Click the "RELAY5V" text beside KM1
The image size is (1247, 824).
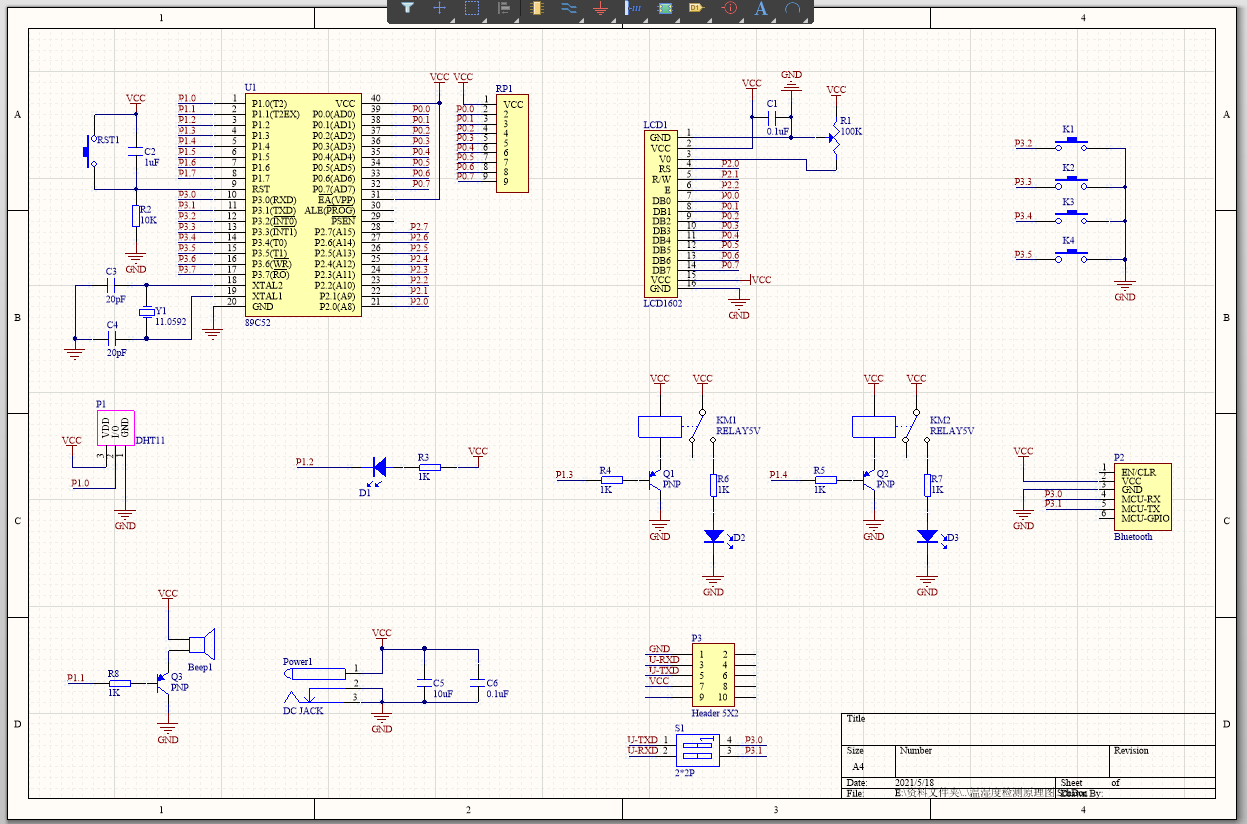[738, 431]
